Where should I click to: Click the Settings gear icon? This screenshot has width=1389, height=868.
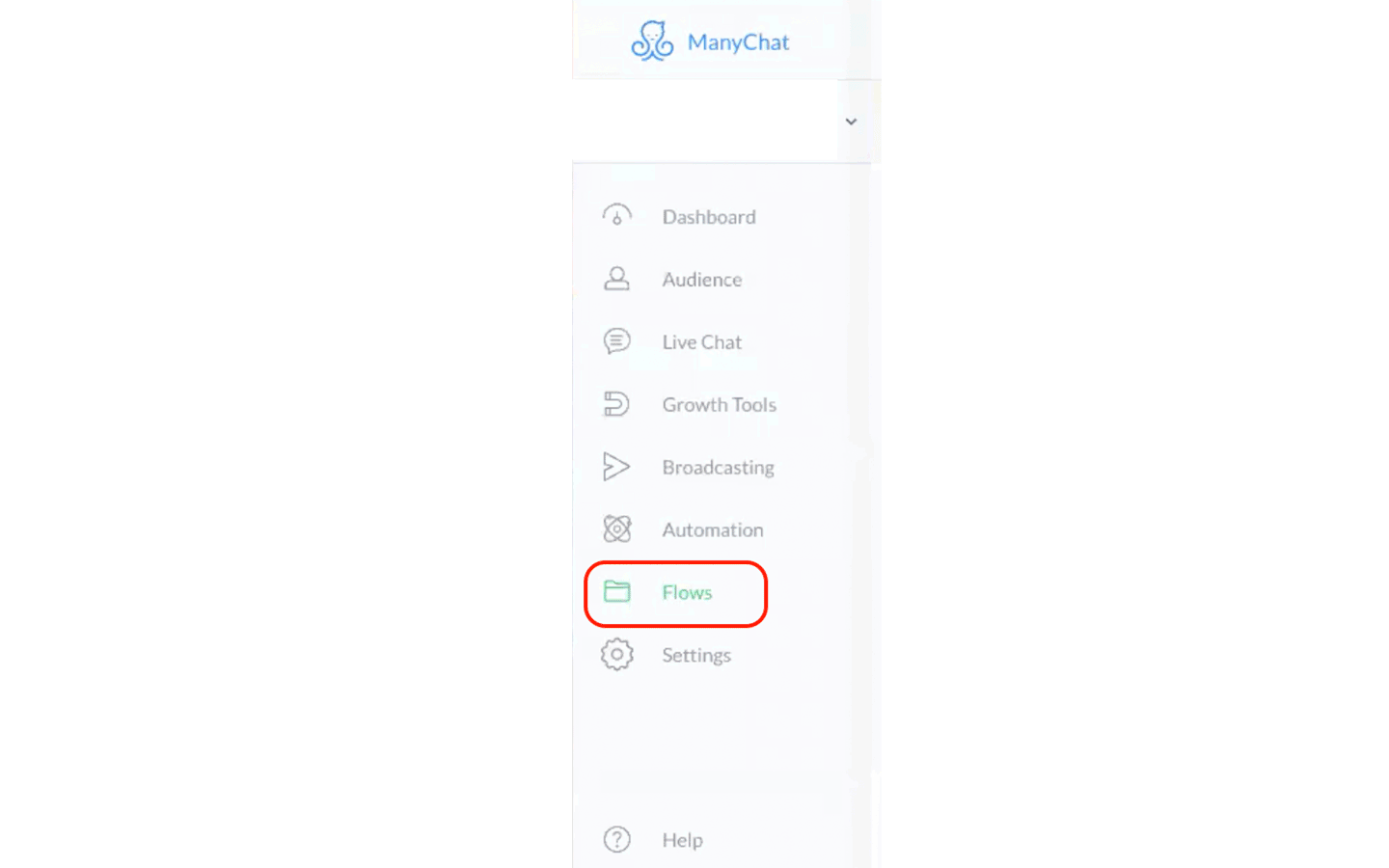pyautogui.click(x=616, y=654)
